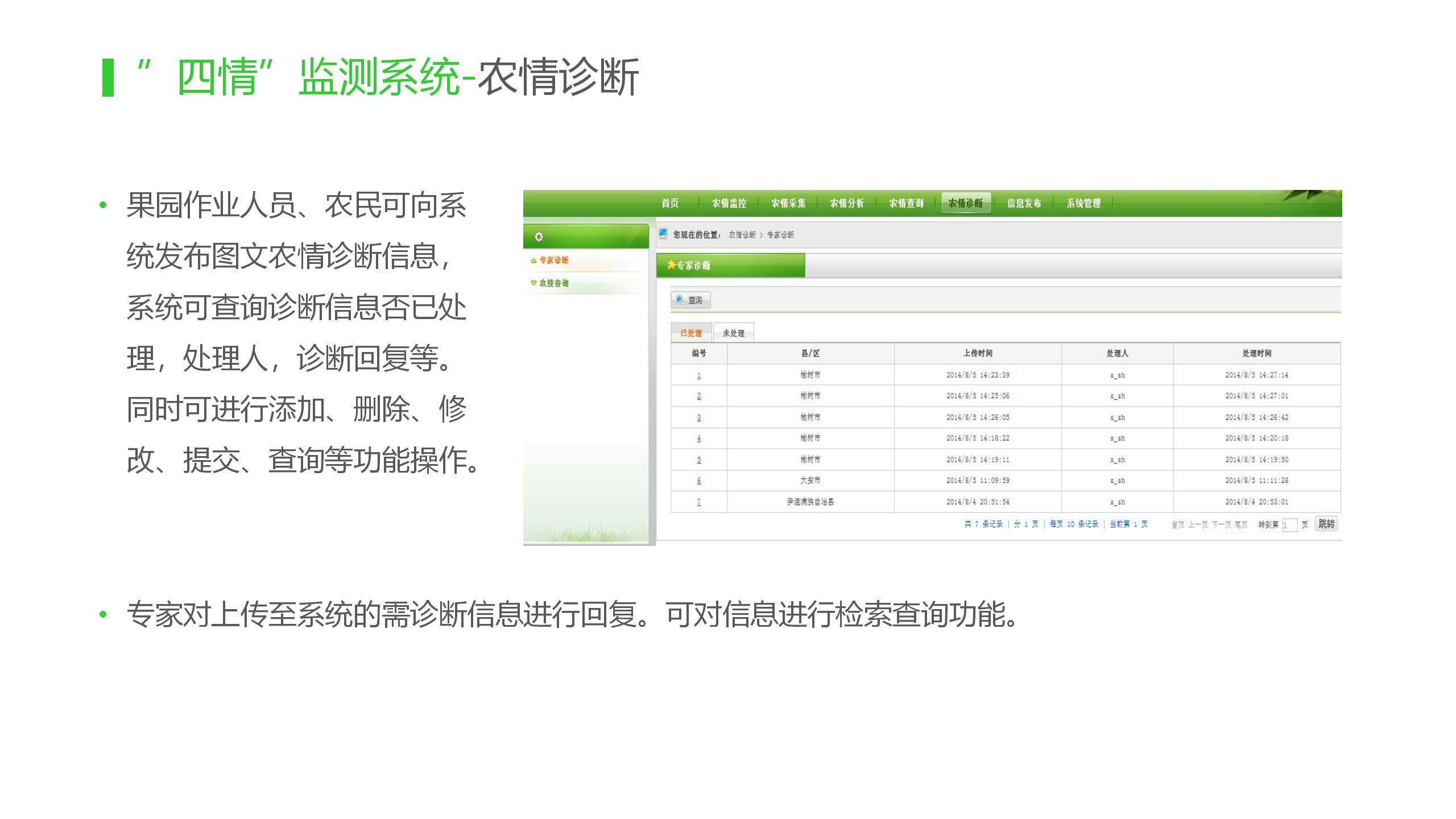1456x819 pixels.
Task: Click the page number input field
Action: pyautogui.click(x=1289, y=525)
